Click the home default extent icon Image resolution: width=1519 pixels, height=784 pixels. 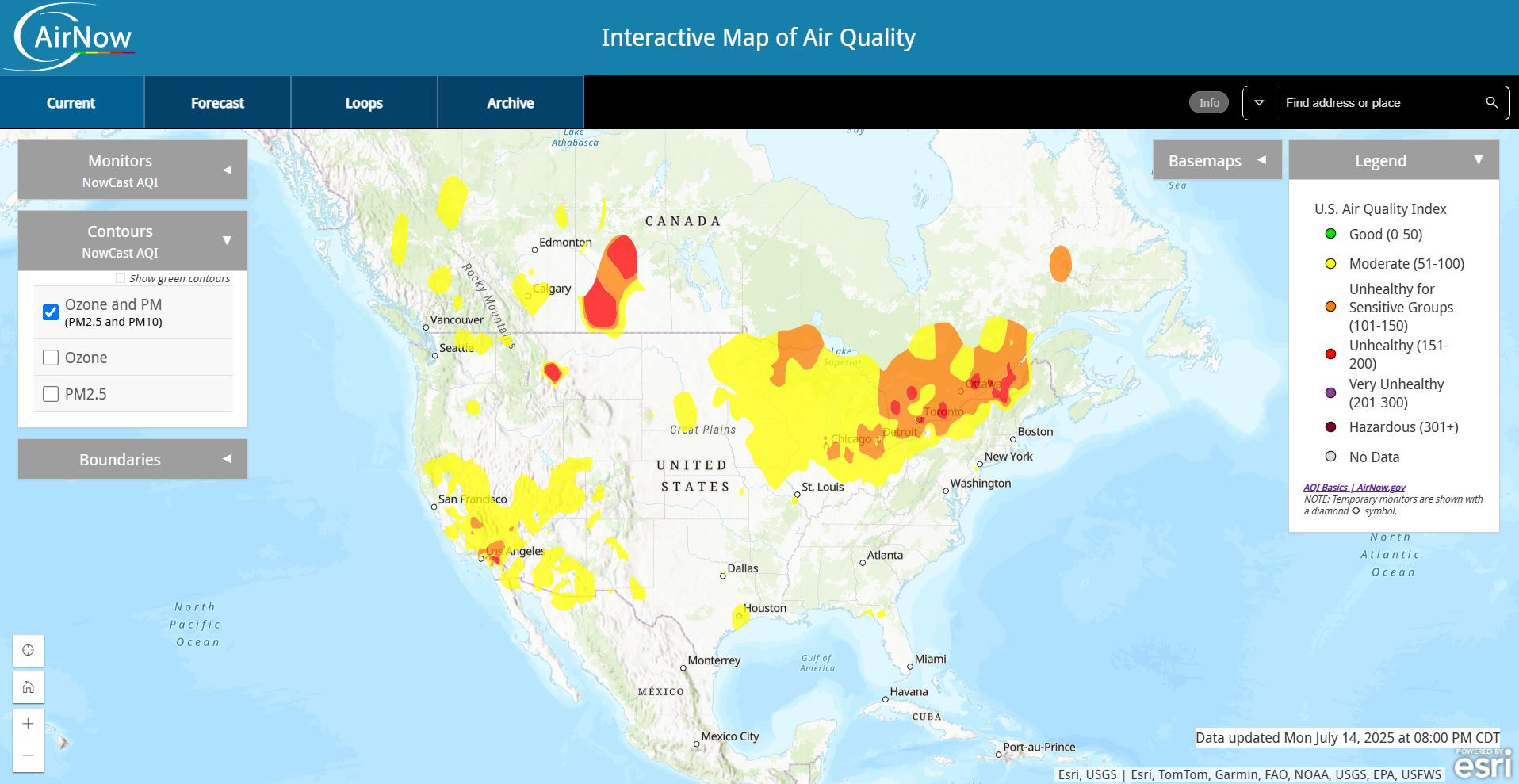click(29, 687)
